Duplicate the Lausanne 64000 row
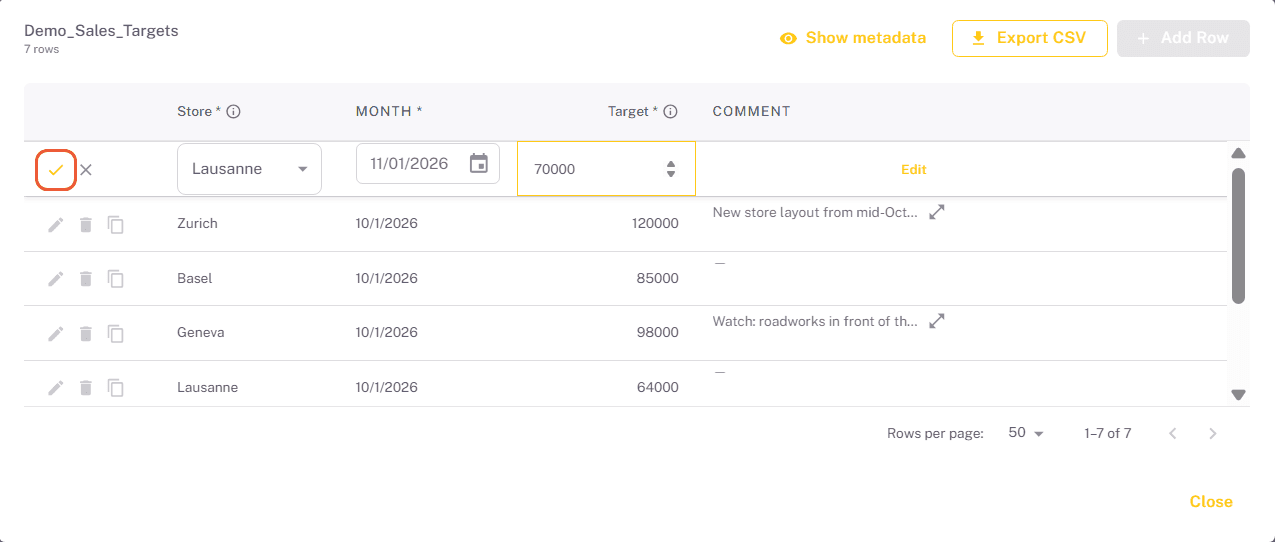The width and height of the screenshot is (1275, 542). [x=116, y=387]
